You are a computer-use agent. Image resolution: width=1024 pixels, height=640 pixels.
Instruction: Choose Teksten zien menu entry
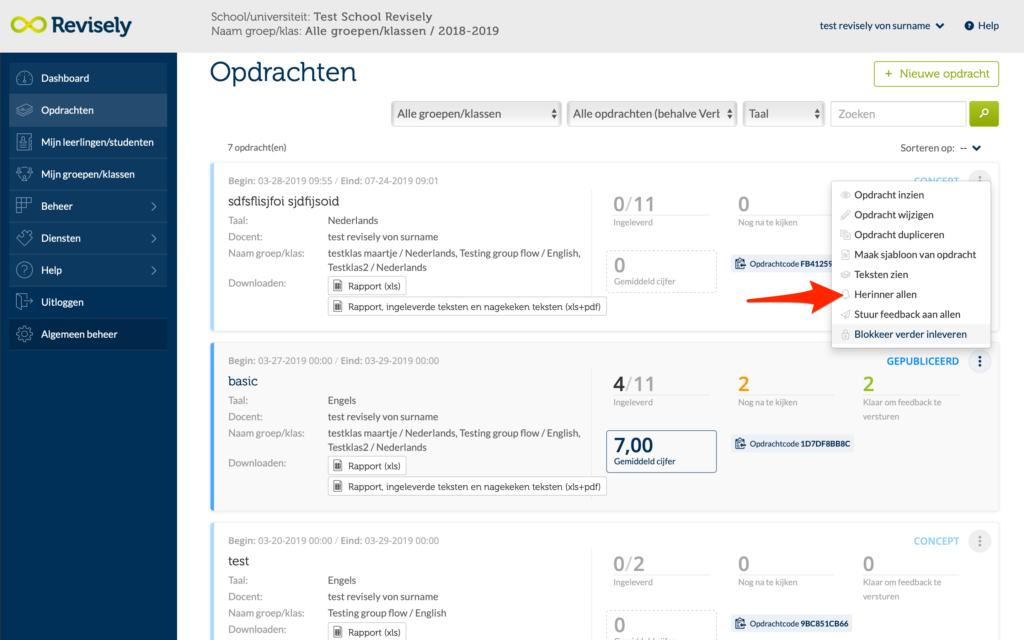pos(911,274)
